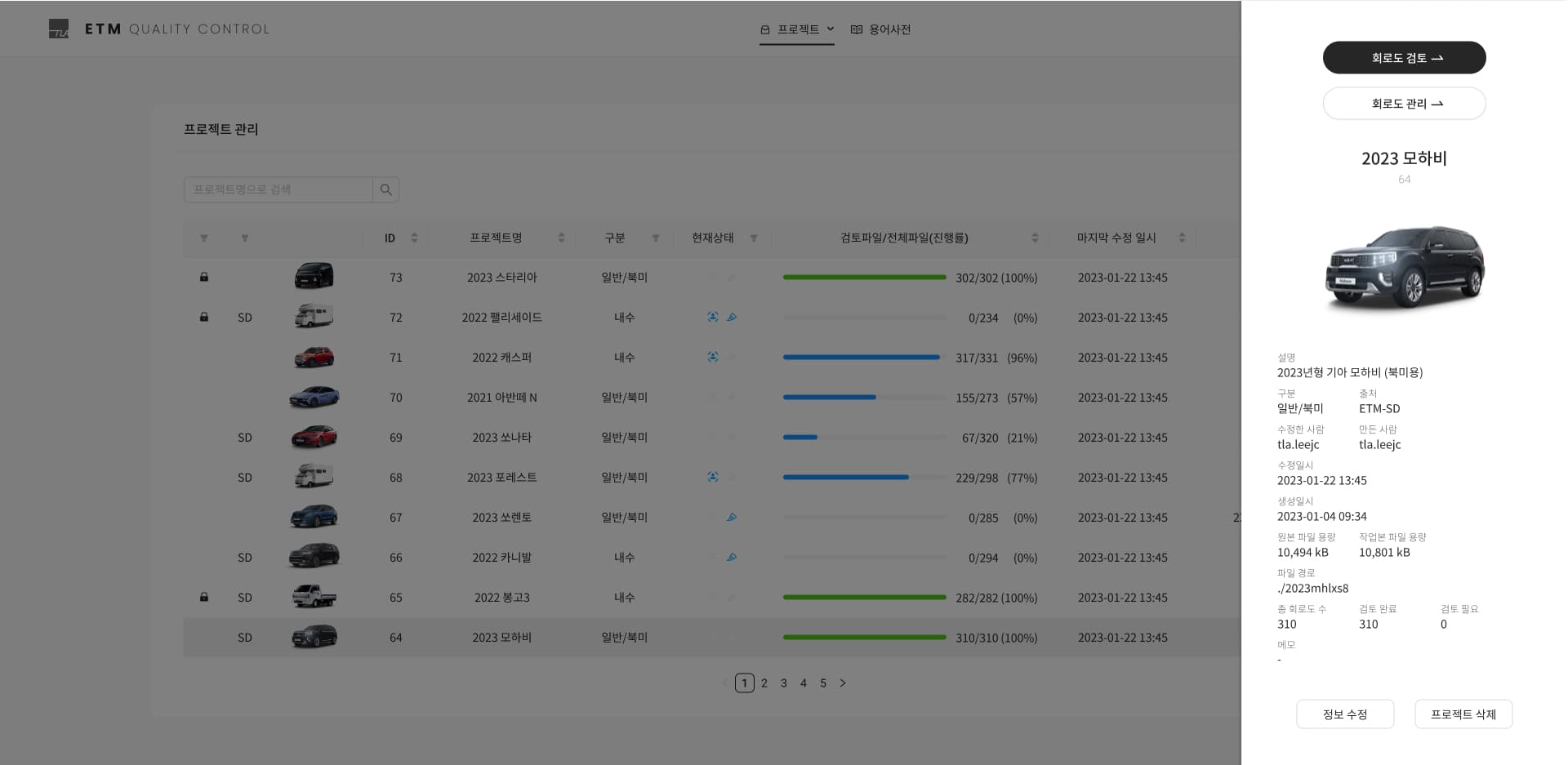Open the 현재상태 column filter dropdown

coord(753,238)
